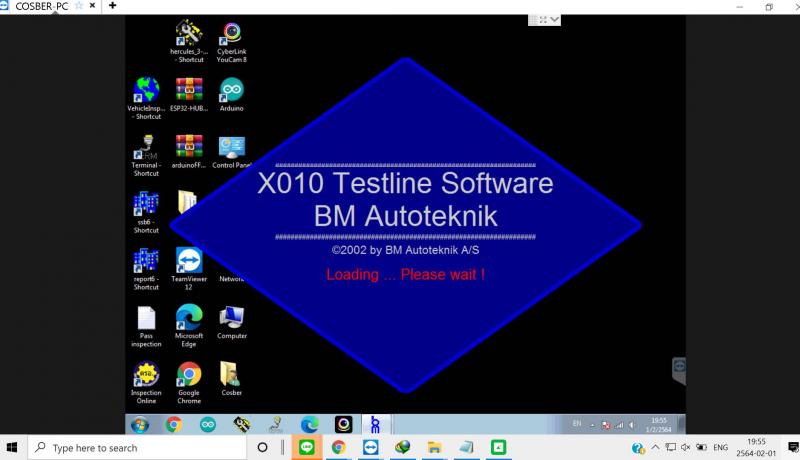Screen dimensions: 800x460
Task: Click Edge in the remote Windows 7 taskbar
Action: tap(309, 424)
